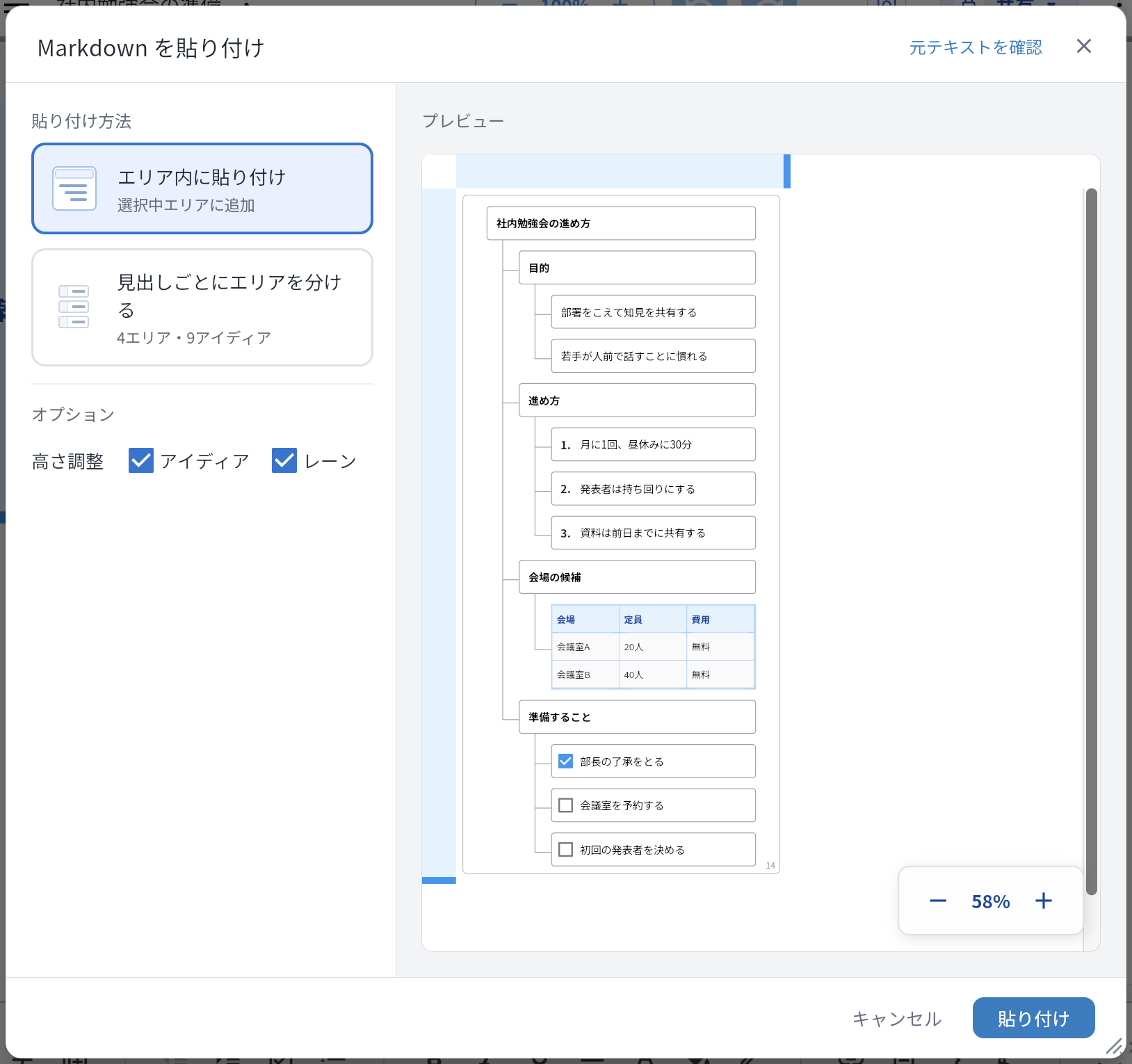Select エリア内に貼り付け paste method
Image resolution: width=1132 pixels, height=1064 pixels.
(202, 188)
